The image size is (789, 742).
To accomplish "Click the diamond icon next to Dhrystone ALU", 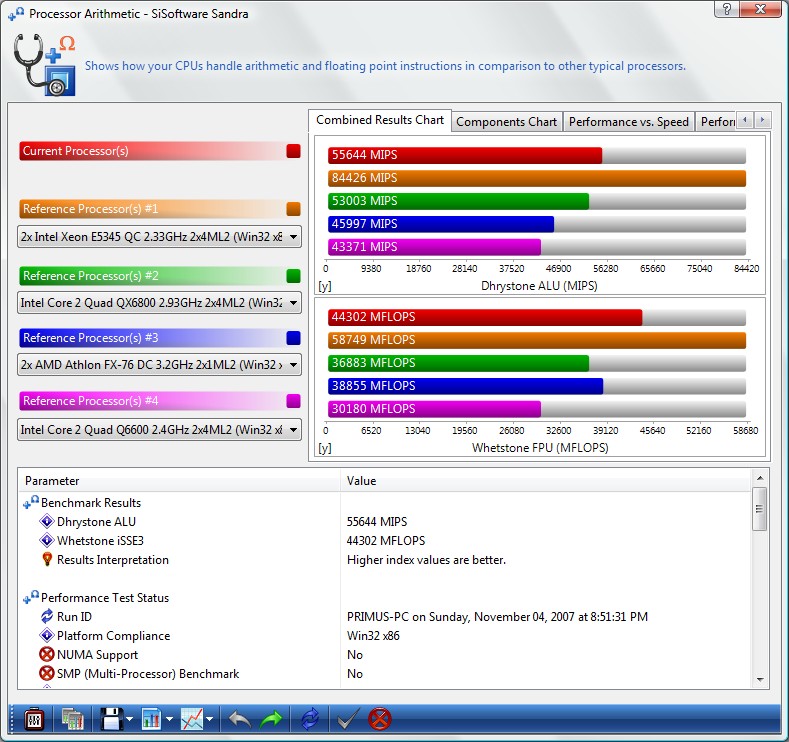I will 46,521.
